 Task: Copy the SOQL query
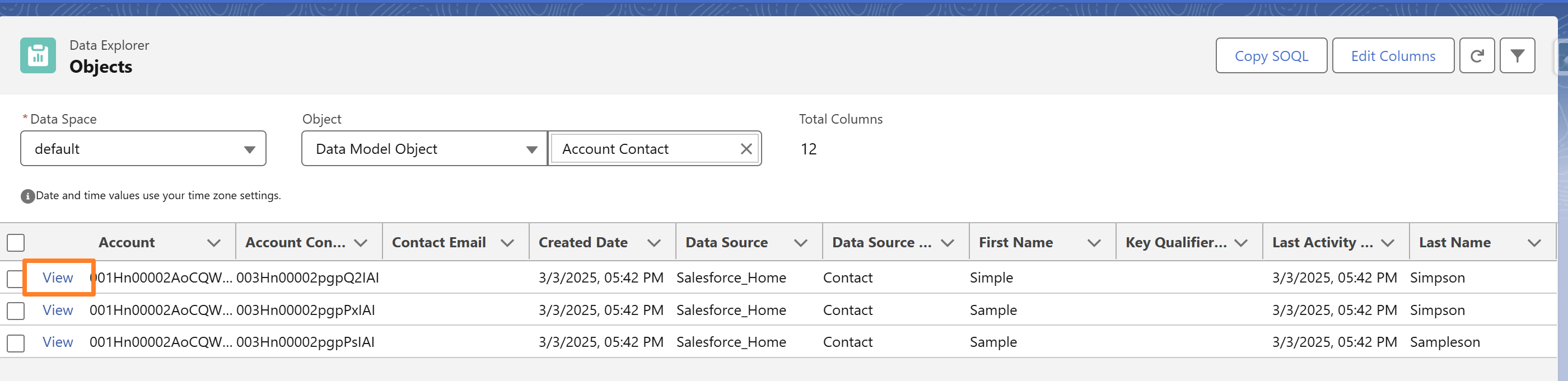pos(1271,56)
